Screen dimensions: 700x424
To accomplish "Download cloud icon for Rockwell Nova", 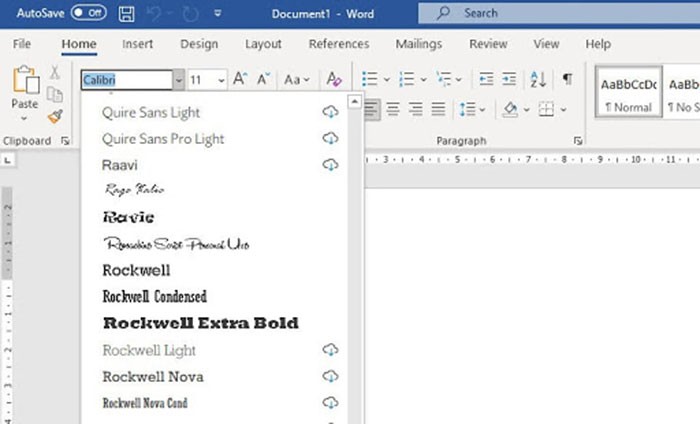I will tap(330, 376).
